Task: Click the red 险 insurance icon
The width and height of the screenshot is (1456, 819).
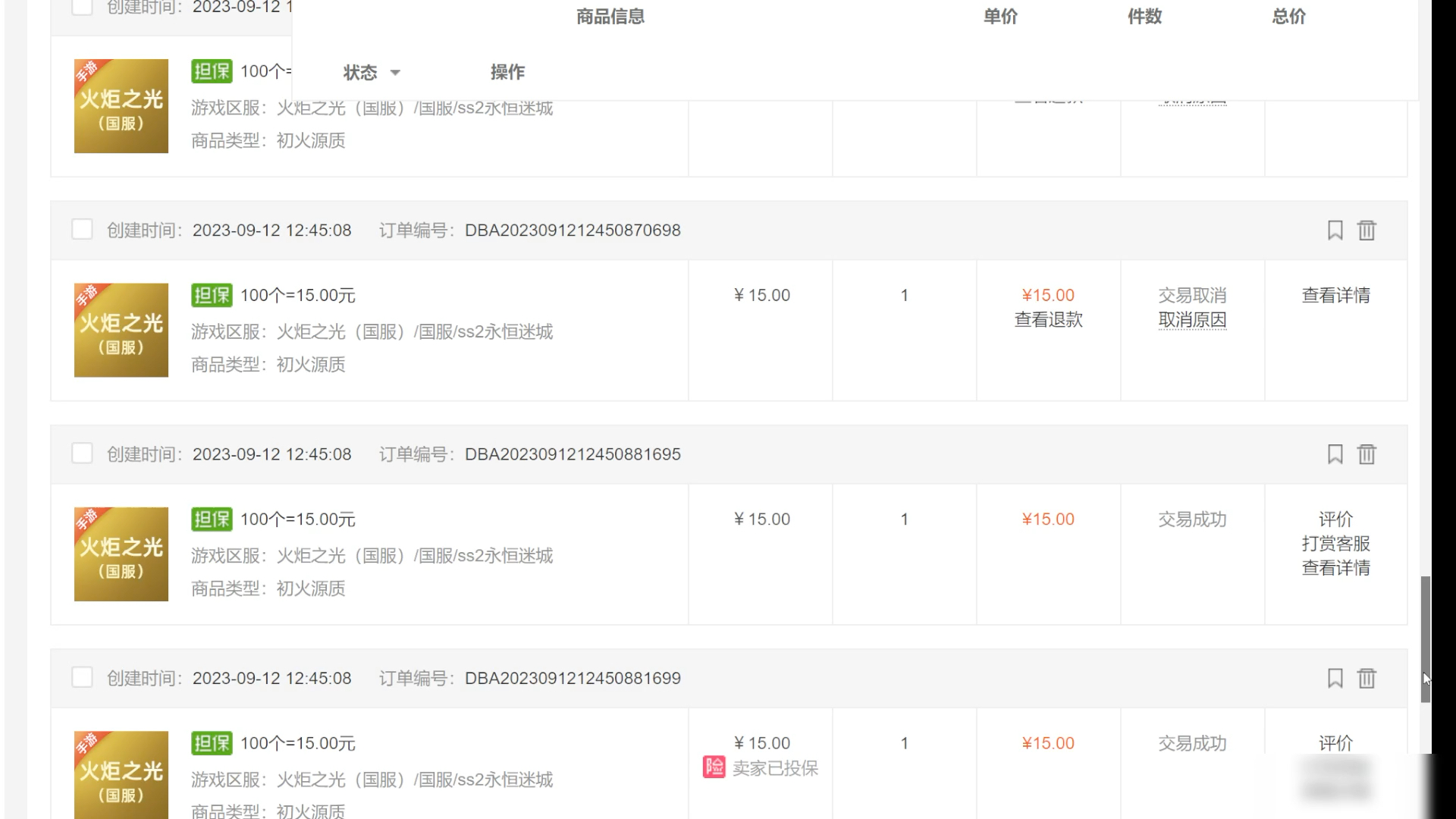Action: [x=714, y=767]
